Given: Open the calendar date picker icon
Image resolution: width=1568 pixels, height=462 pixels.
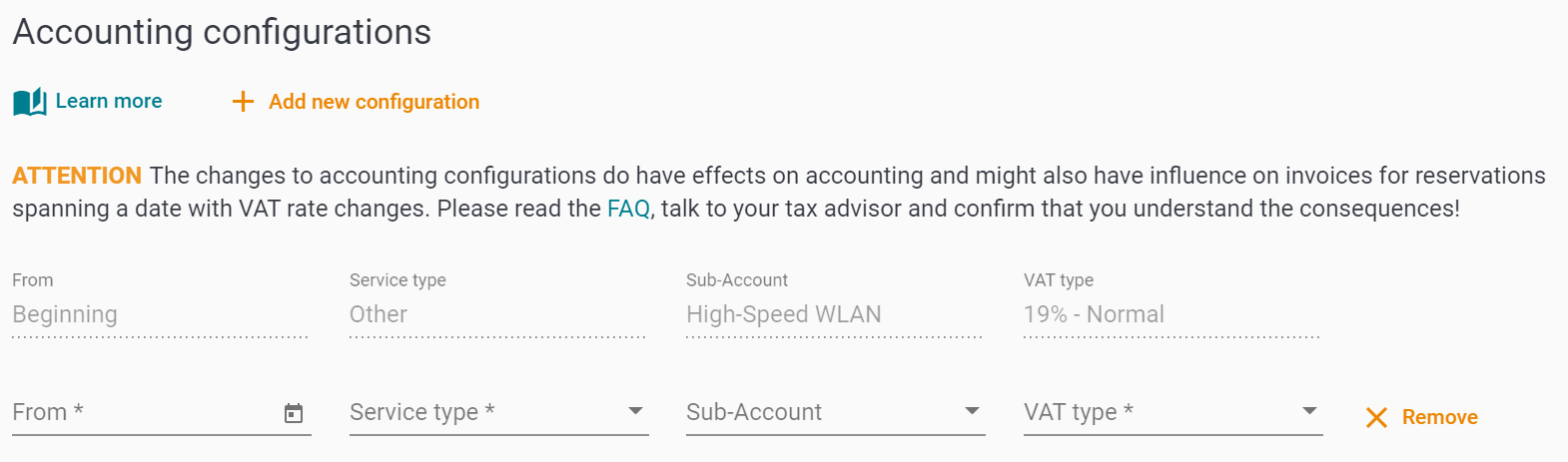Looking at the screenshot, I should click(294, 413).
